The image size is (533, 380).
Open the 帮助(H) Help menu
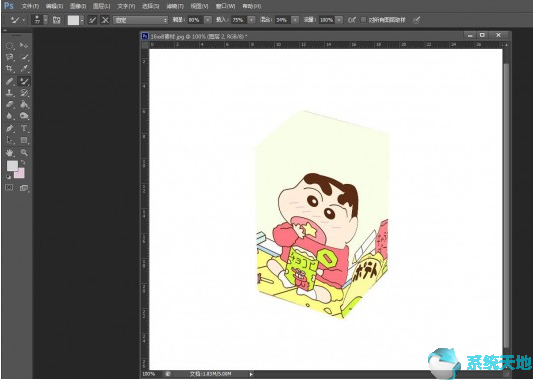[x=252, y=6]
